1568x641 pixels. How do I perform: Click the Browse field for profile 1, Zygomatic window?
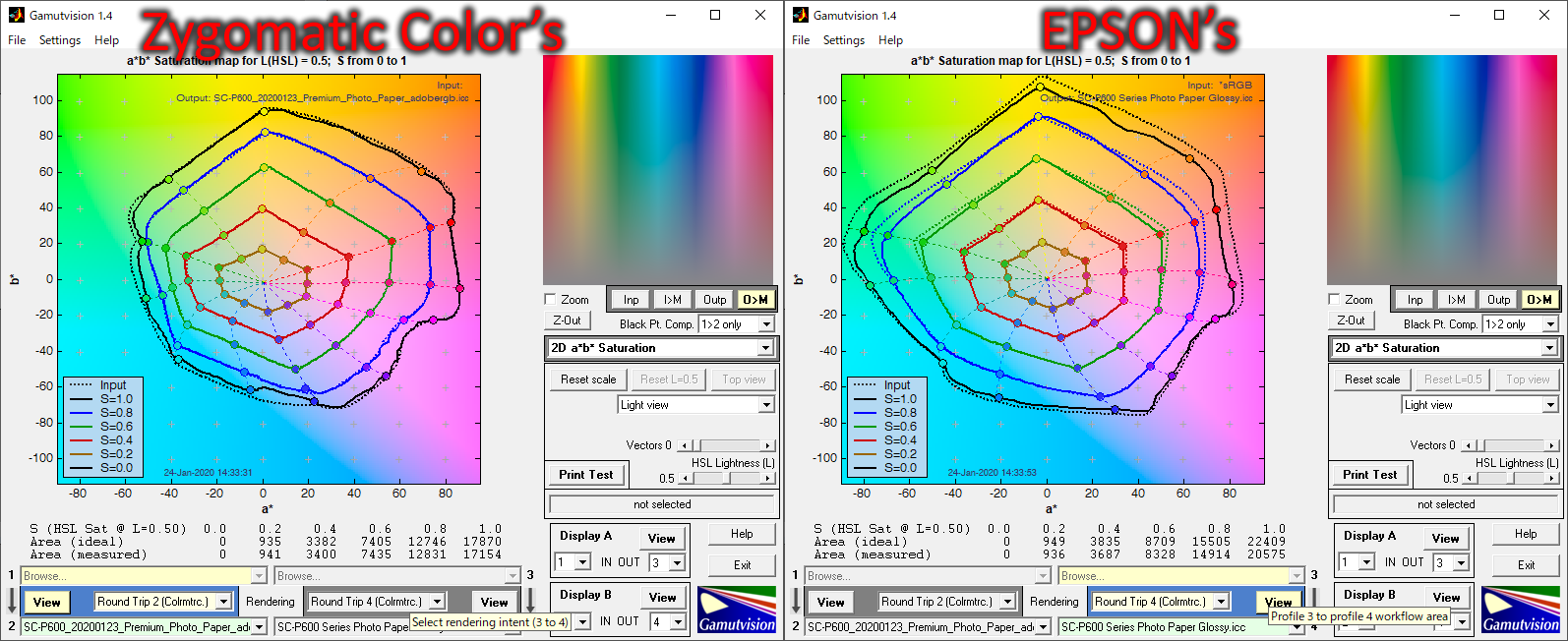pyautogui.click(x=143, y=576)
